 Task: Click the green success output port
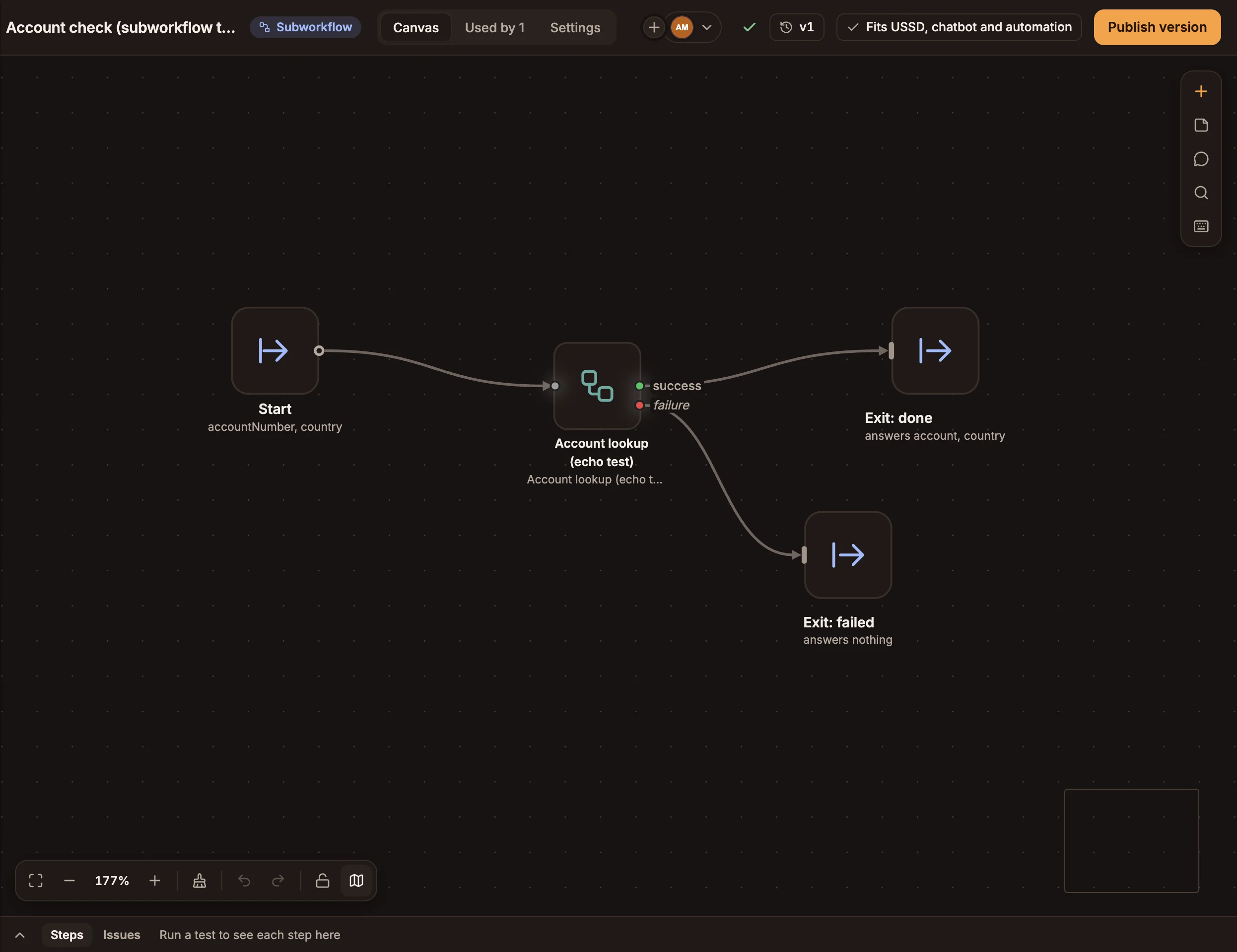[x=639, y=386]
